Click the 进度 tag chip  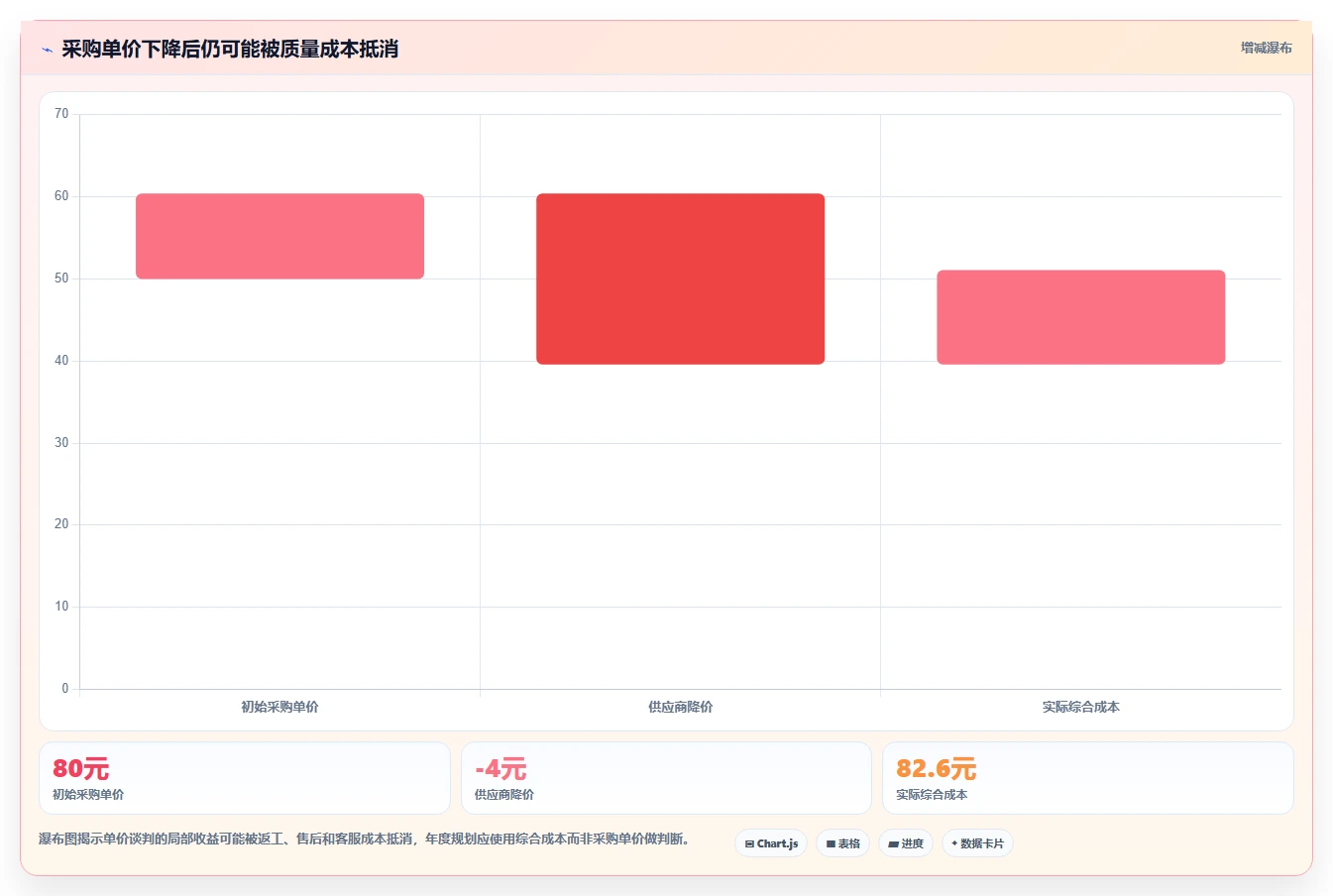coord(906,843)
